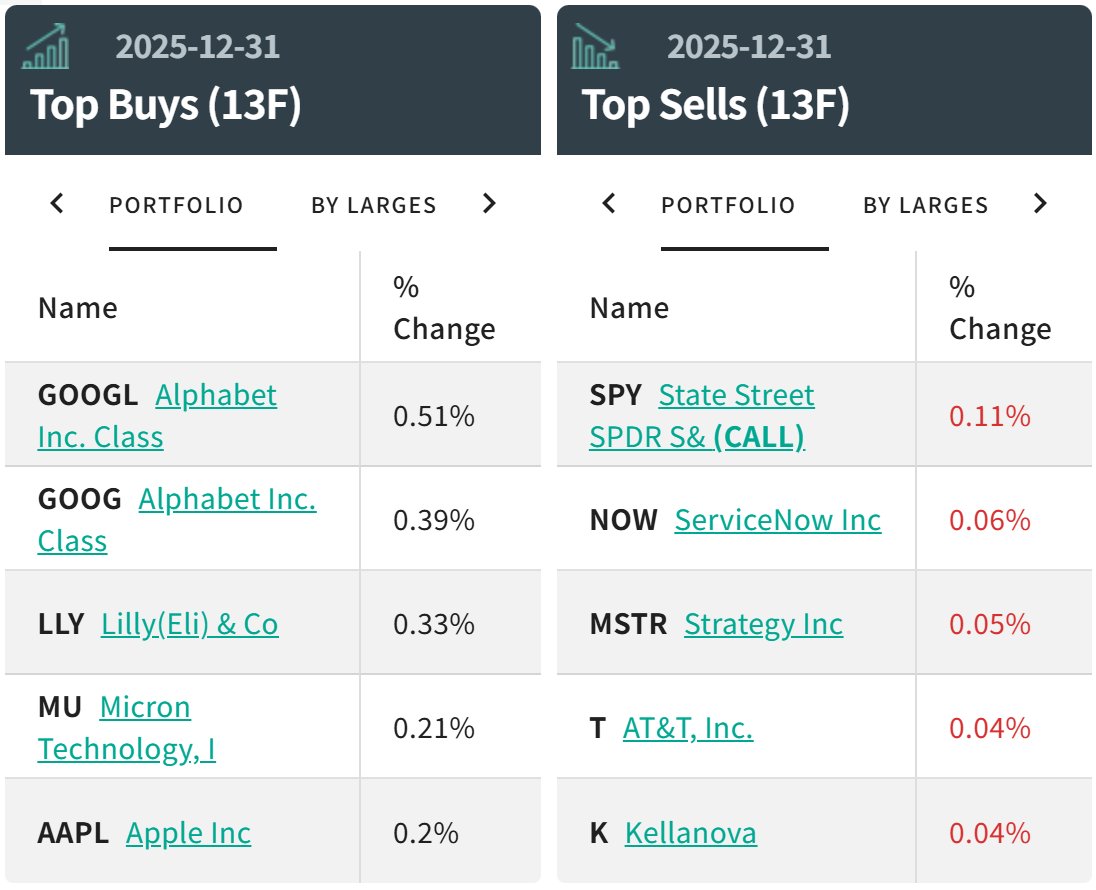Select Portfolio tab in Top Buys
This screenshot has width=1096, height=890.
click(x=176, y=205)
